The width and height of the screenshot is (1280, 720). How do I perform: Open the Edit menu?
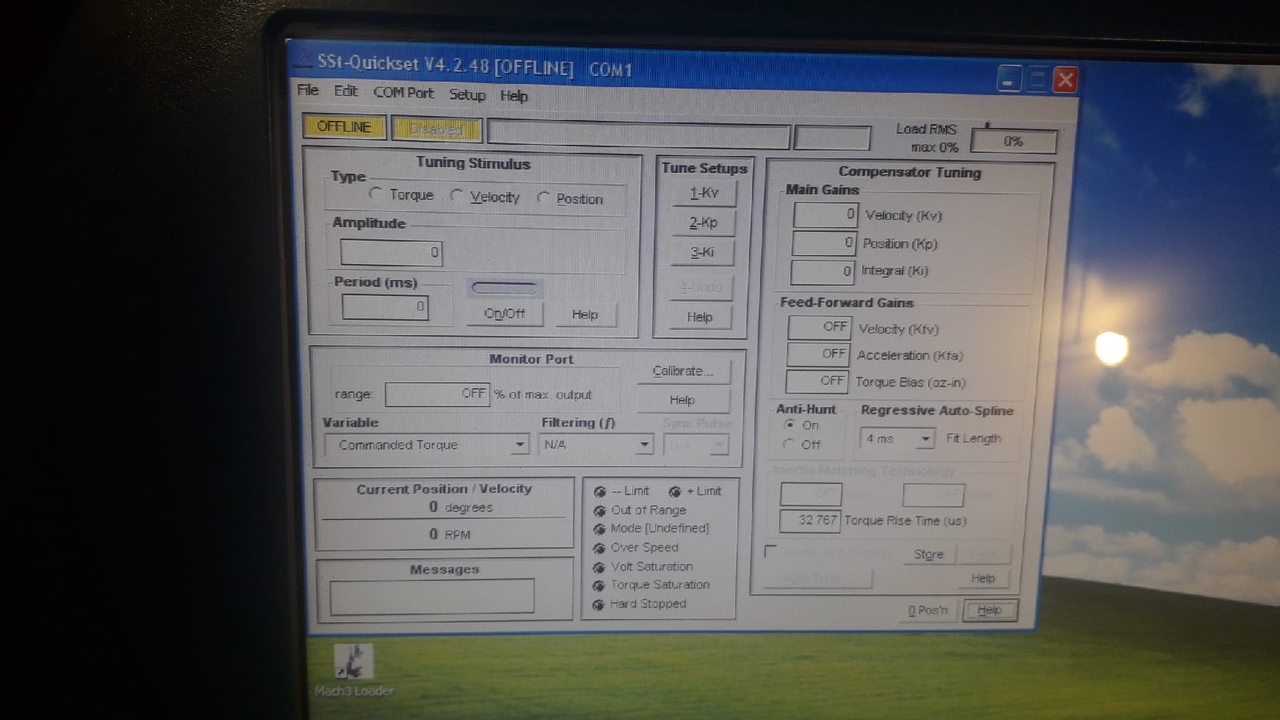click(346, 91)
